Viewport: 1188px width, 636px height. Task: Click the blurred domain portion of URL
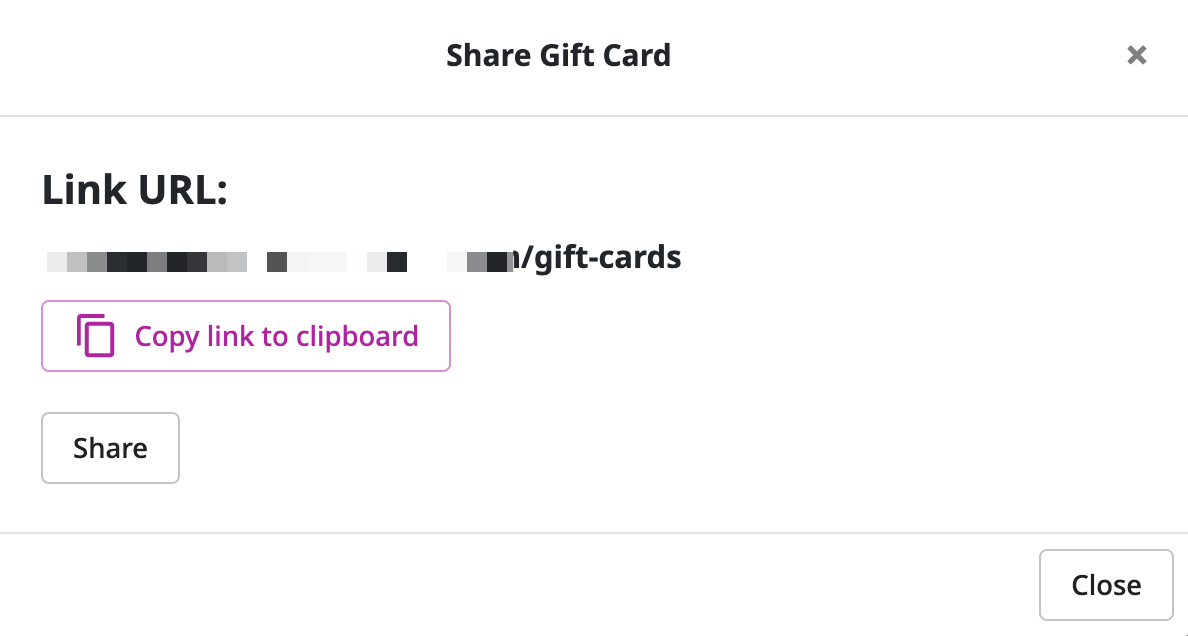click(x=280, y=262)
